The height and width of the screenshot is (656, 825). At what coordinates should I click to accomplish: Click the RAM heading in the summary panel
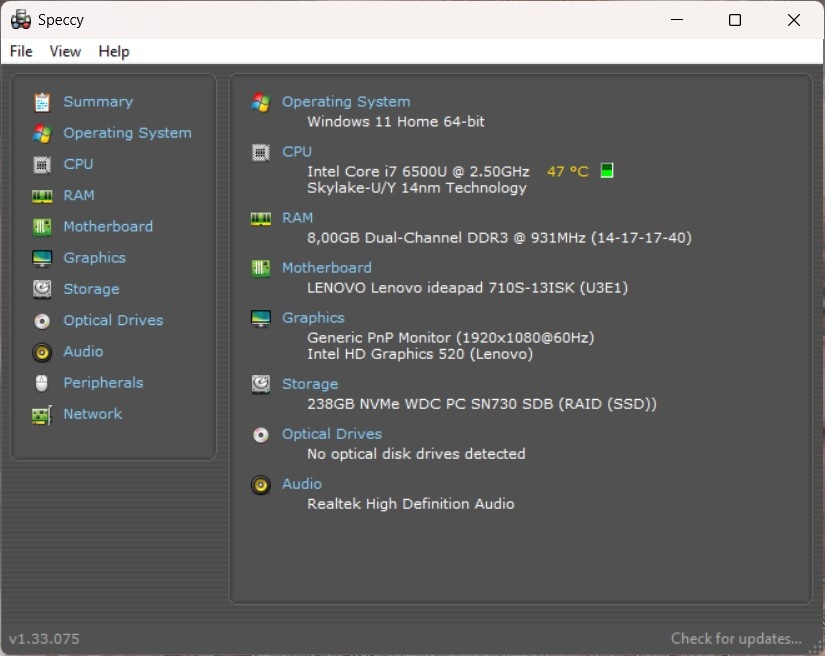(296, 217)
